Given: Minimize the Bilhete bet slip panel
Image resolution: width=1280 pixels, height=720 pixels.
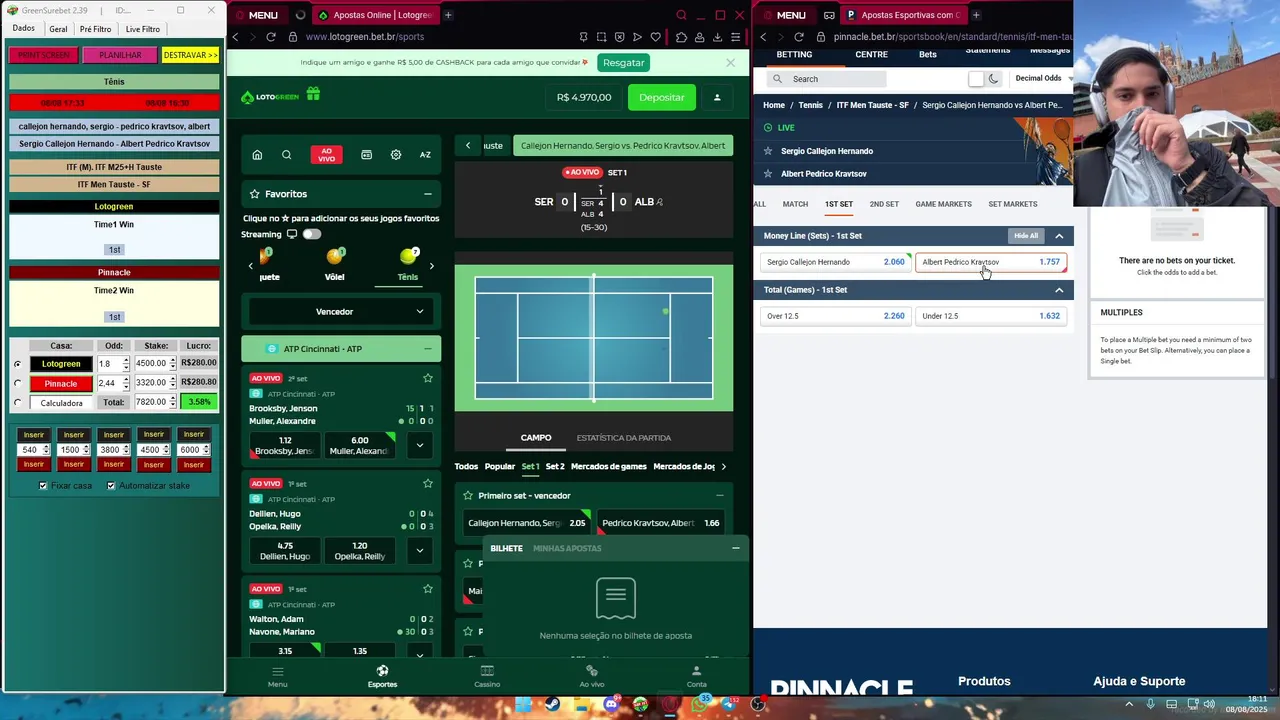Looking at the screenshot, I should click(735, 548).
